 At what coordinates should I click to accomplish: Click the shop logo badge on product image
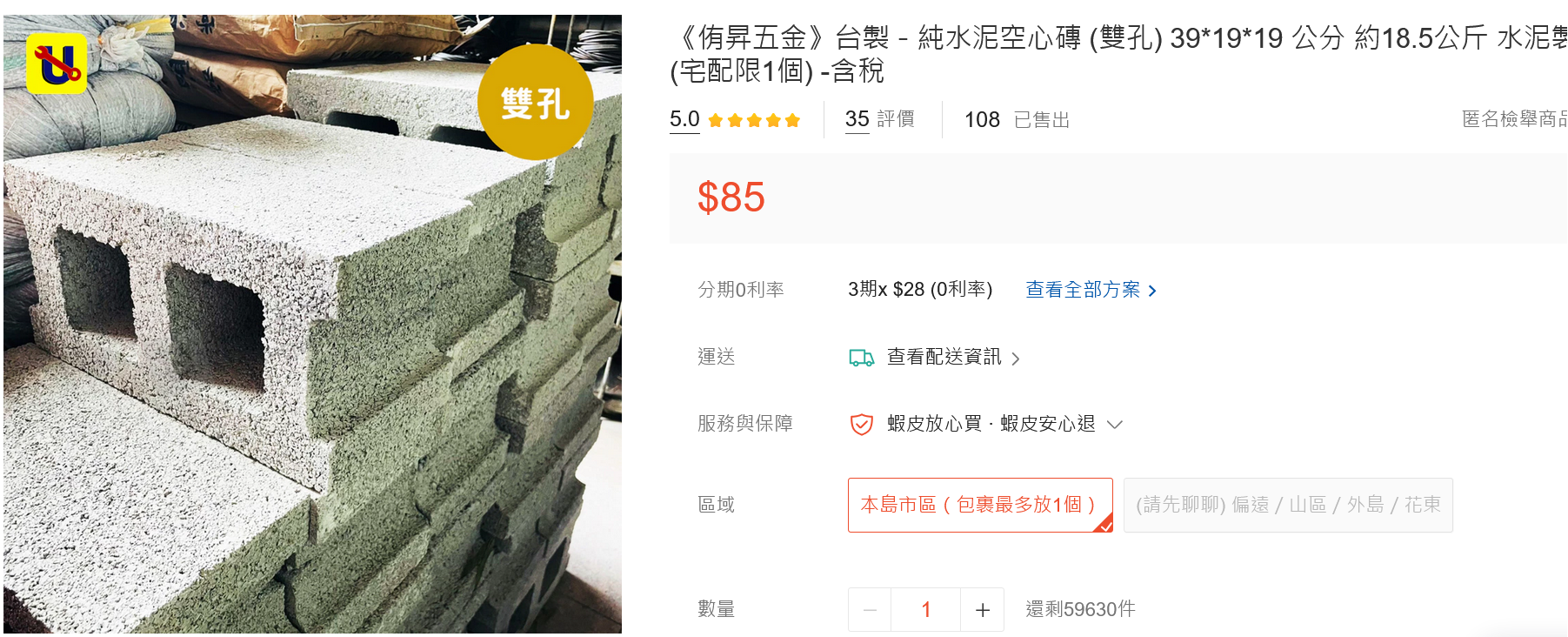pyautogui.click(x=57, y=64)
